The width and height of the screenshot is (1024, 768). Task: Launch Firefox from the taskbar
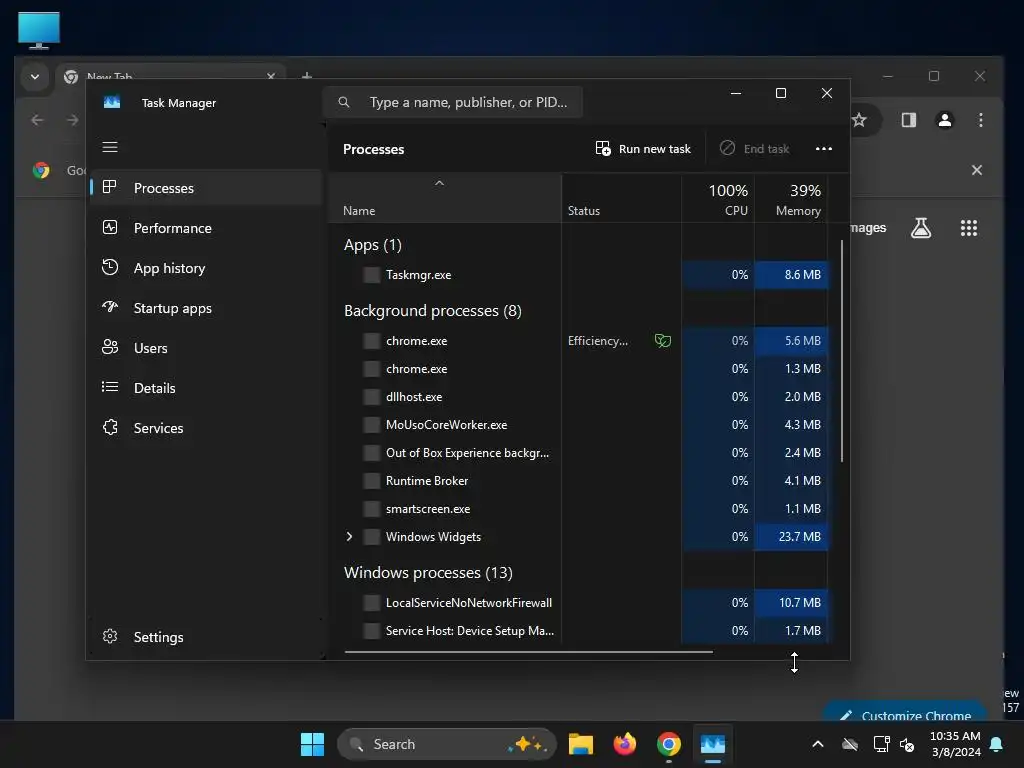coord(625,744)
